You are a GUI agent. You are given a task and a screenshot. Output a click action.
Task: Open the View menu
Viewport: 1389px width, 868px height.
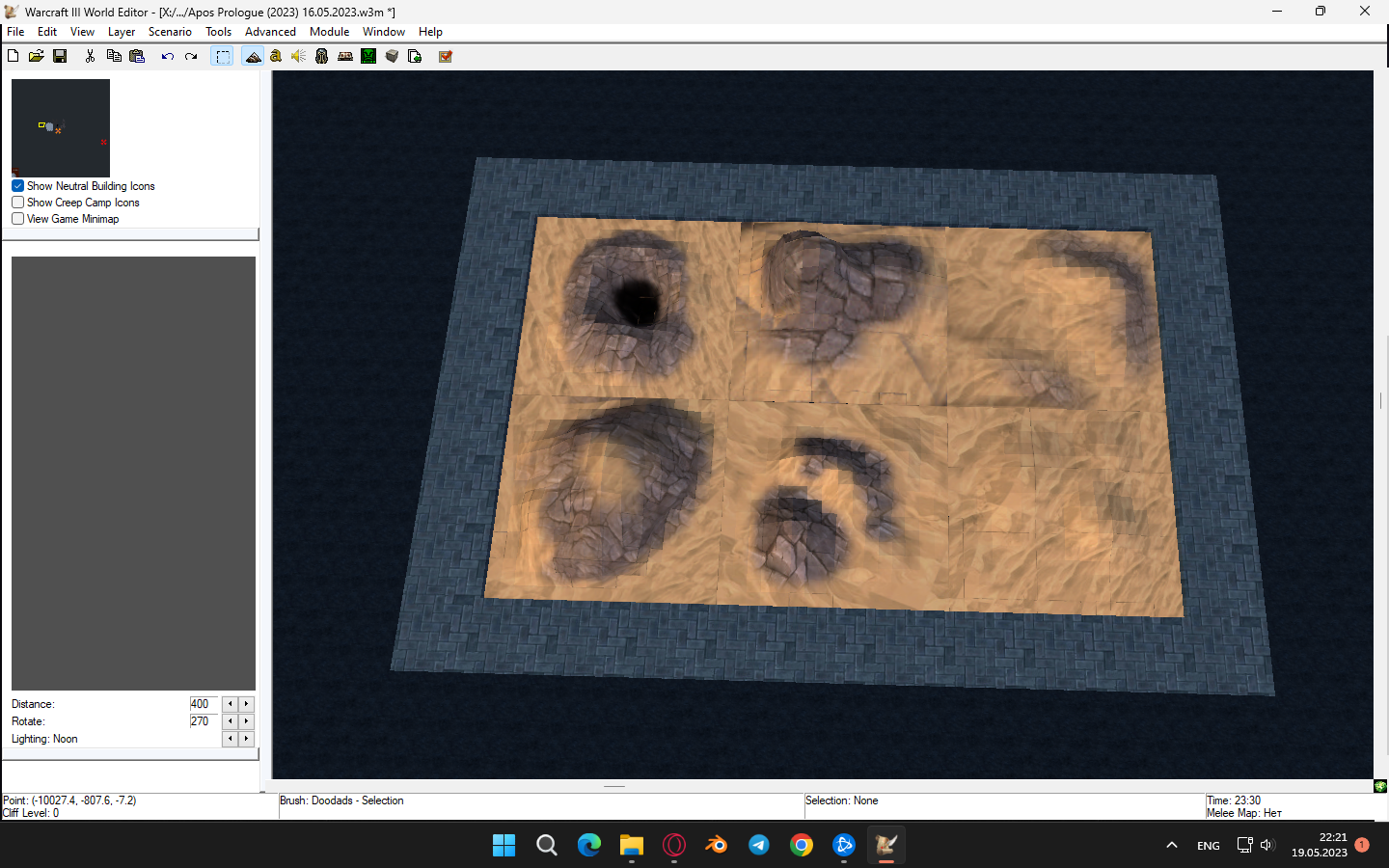[x=82, y=32]
